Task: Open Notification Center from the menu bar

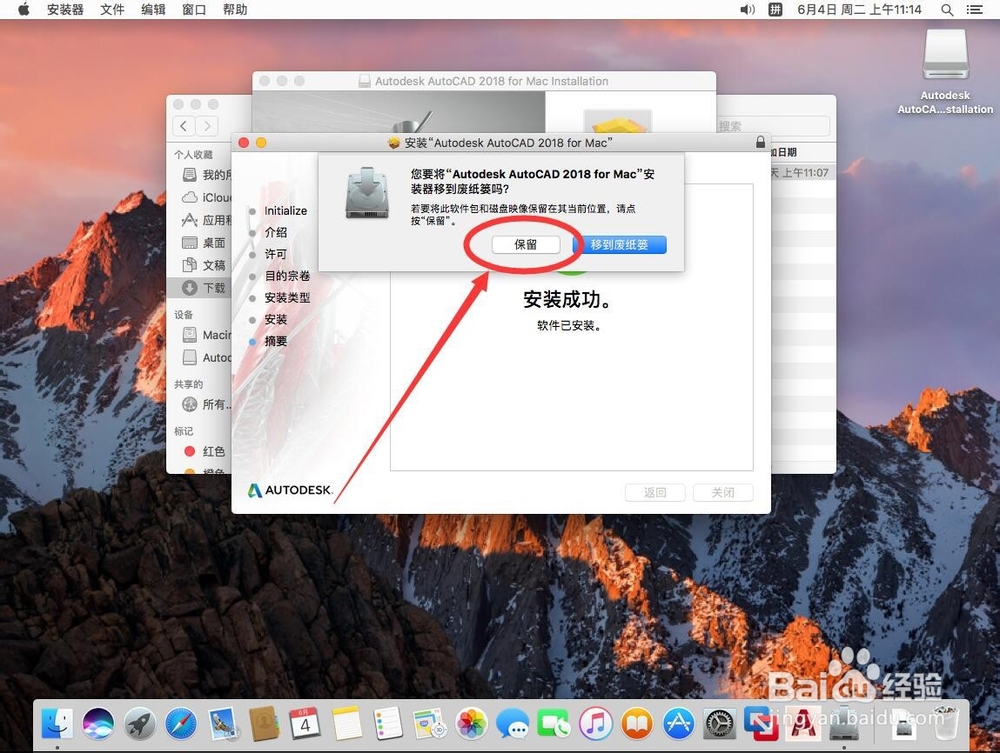Action: pos(974,10)
